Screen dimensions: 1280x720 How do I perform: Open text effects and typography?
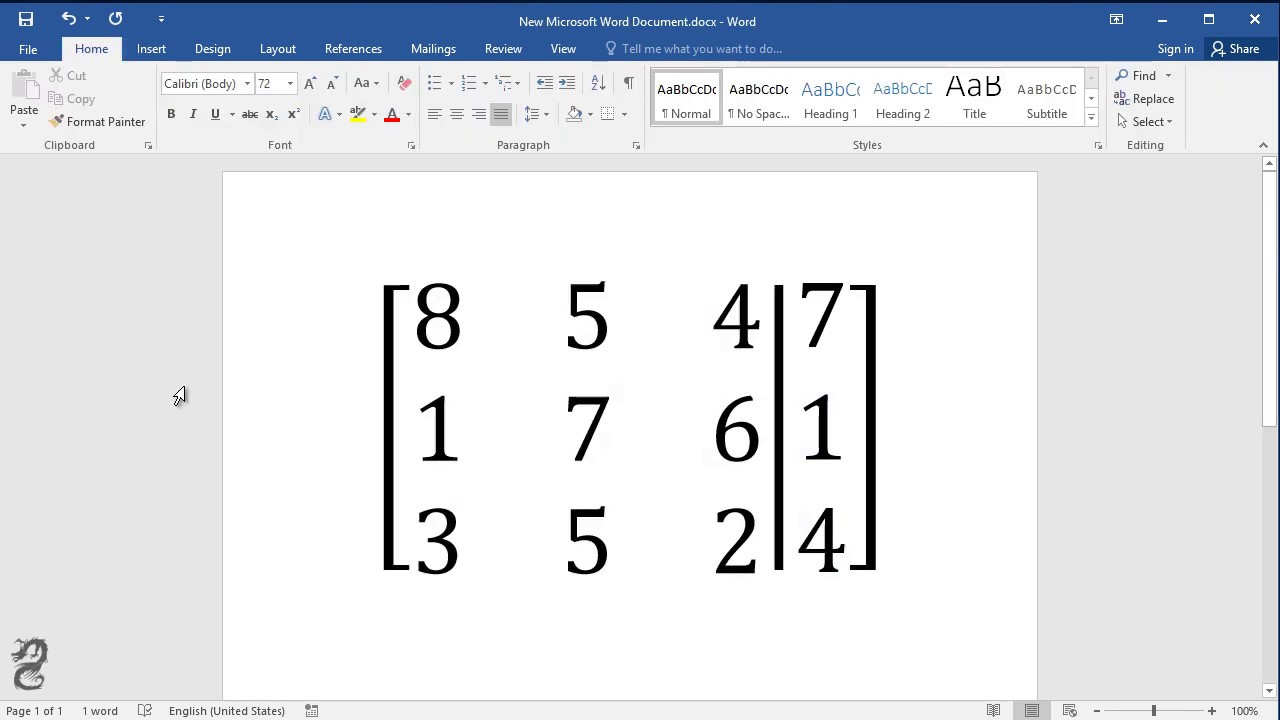click(x=325, y=114)
